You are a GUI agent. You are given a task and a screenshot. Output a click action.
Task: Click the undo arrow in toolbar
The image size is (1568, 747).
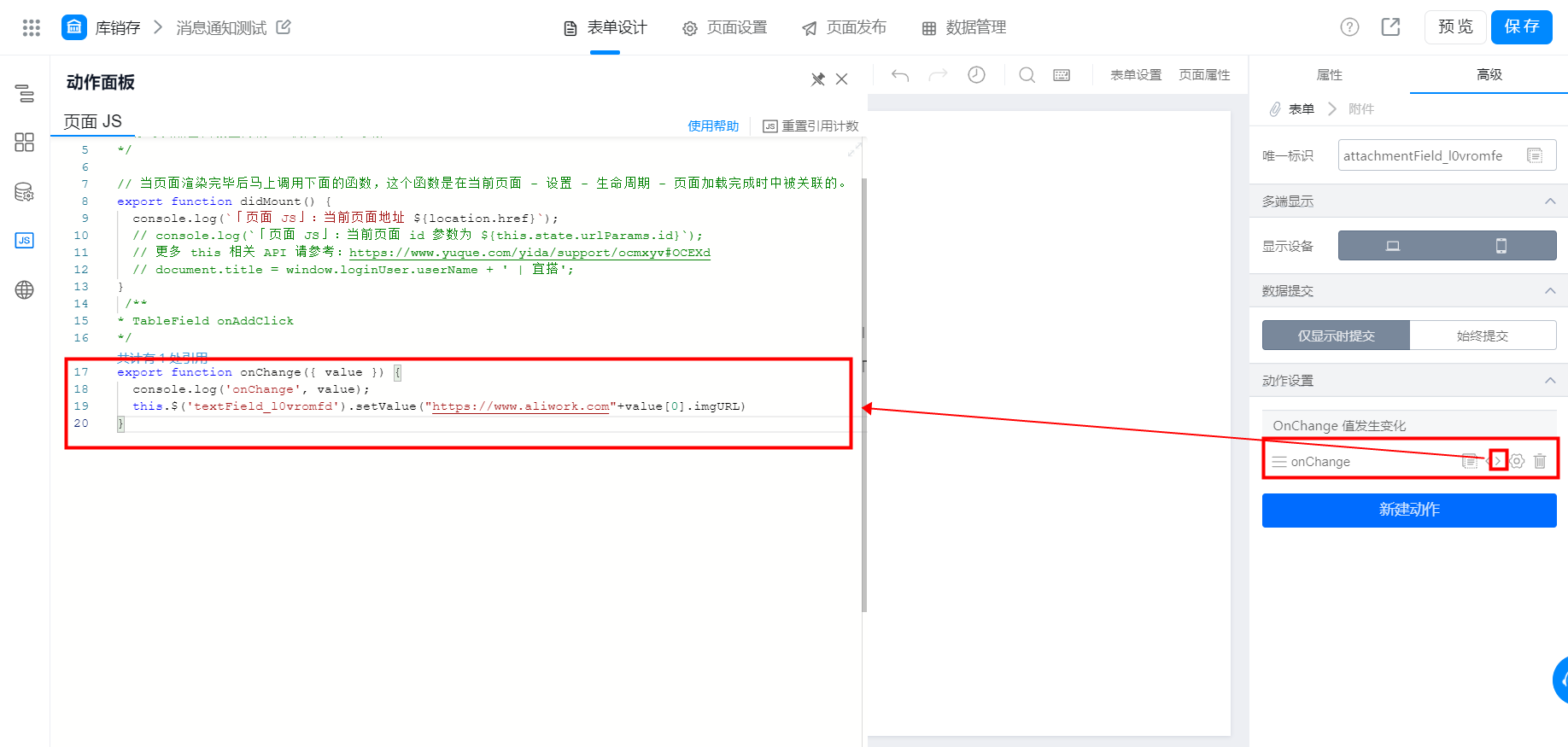click(900, 75)
